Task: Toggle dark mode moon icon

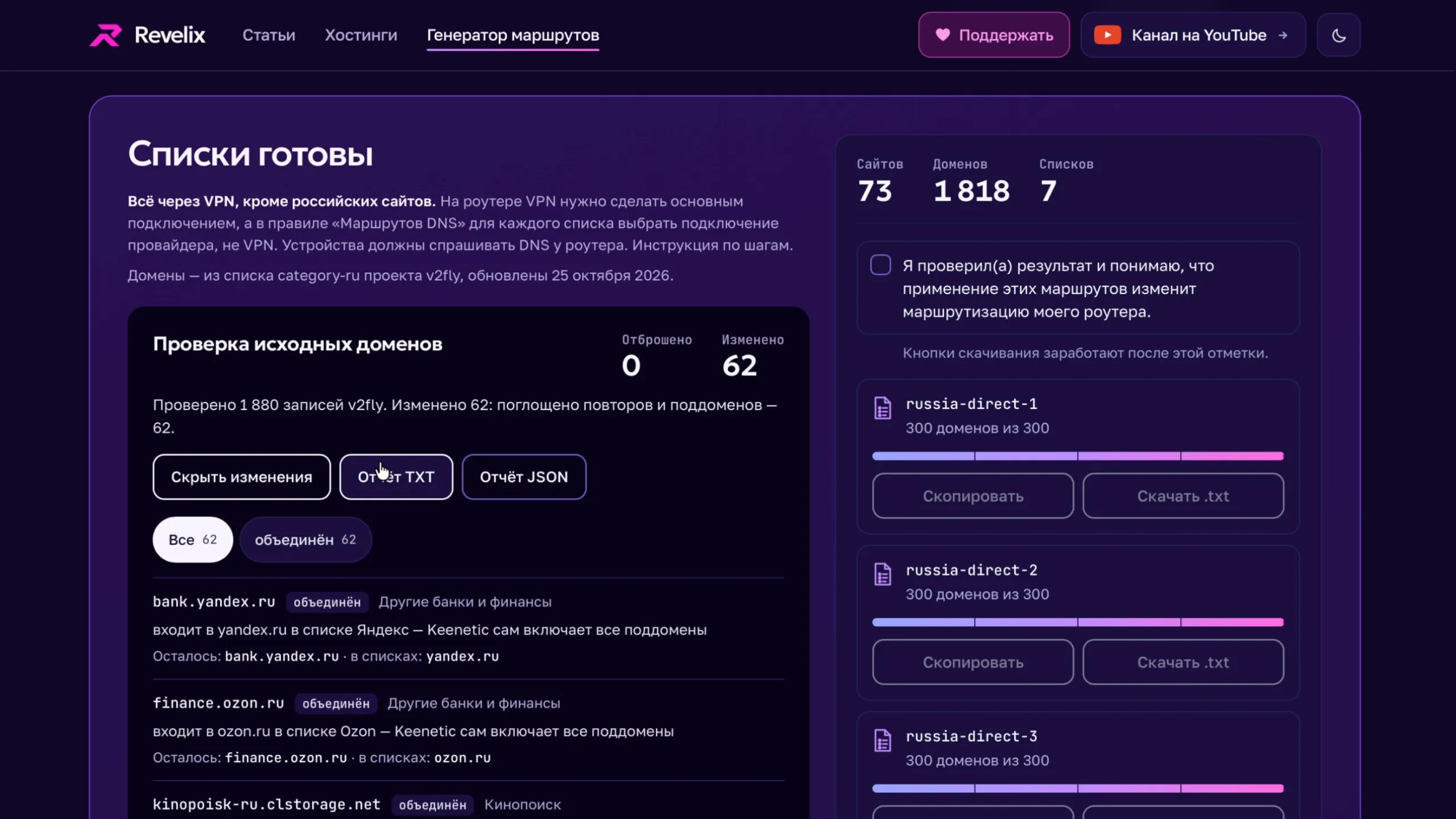Action: 1339,35
